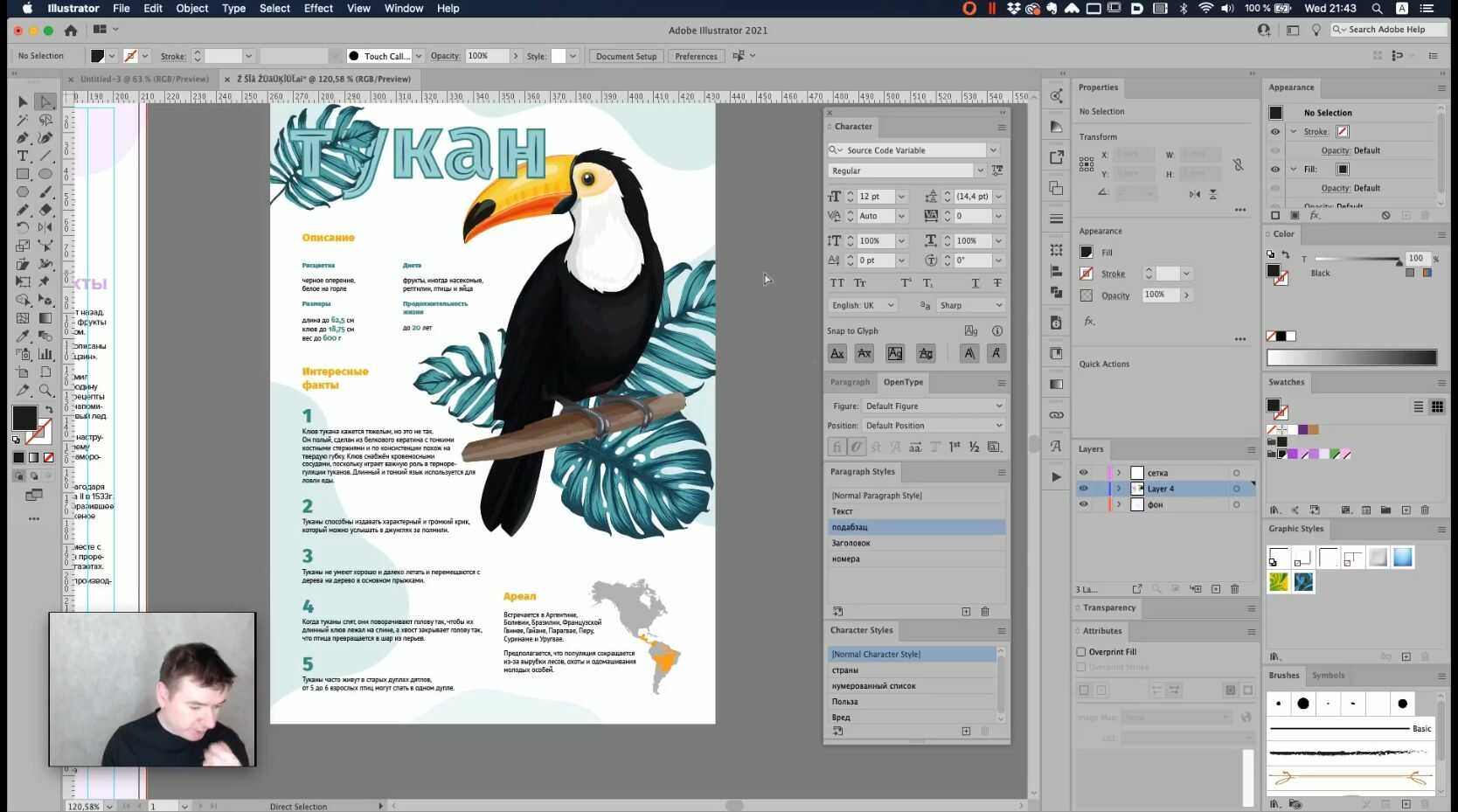Screen dimensions: 1458x812
Task: Select the Rectangle tool
Action: click(23, 174)
